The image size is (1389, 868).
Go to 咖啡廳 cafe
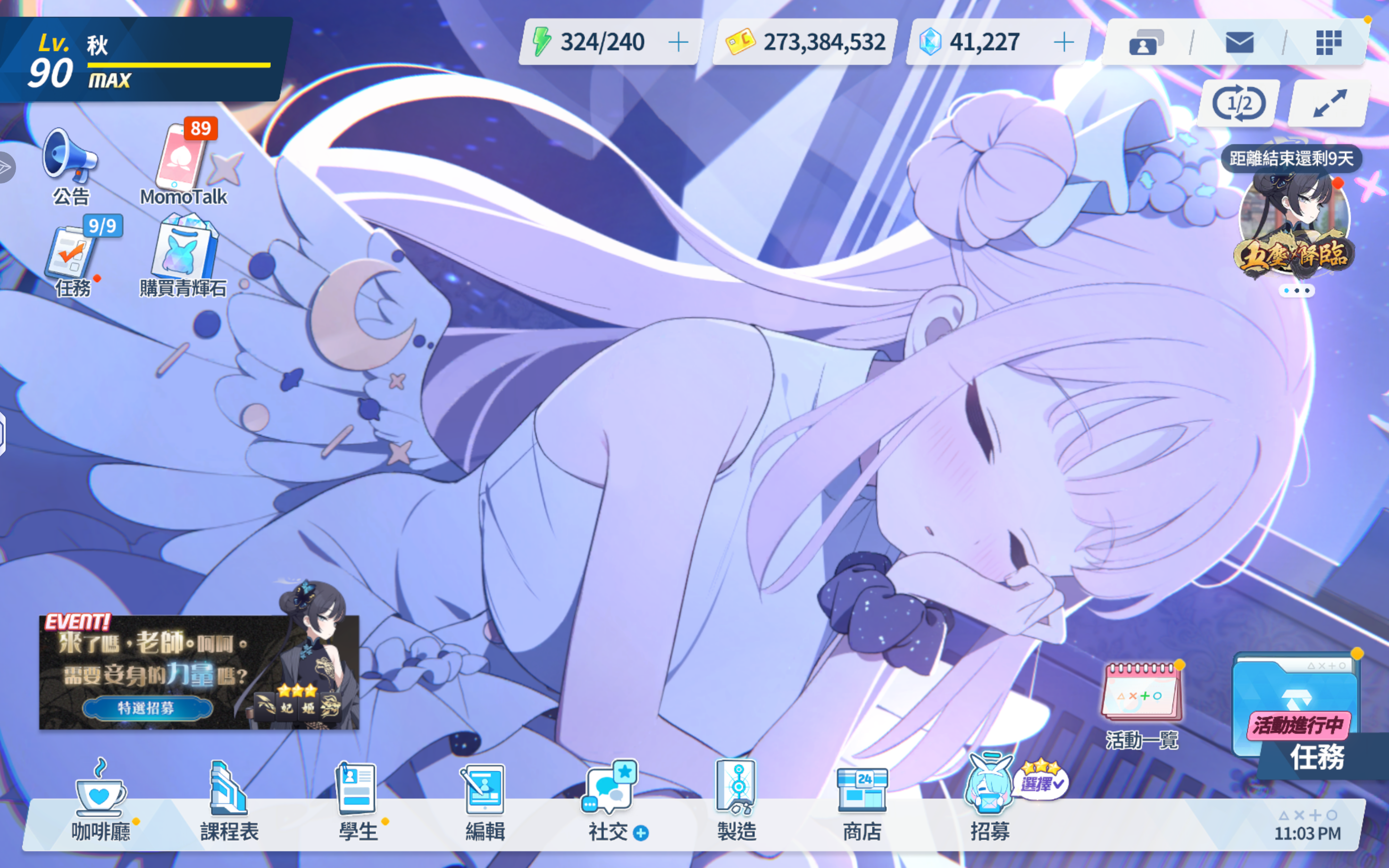coord(100,801)
